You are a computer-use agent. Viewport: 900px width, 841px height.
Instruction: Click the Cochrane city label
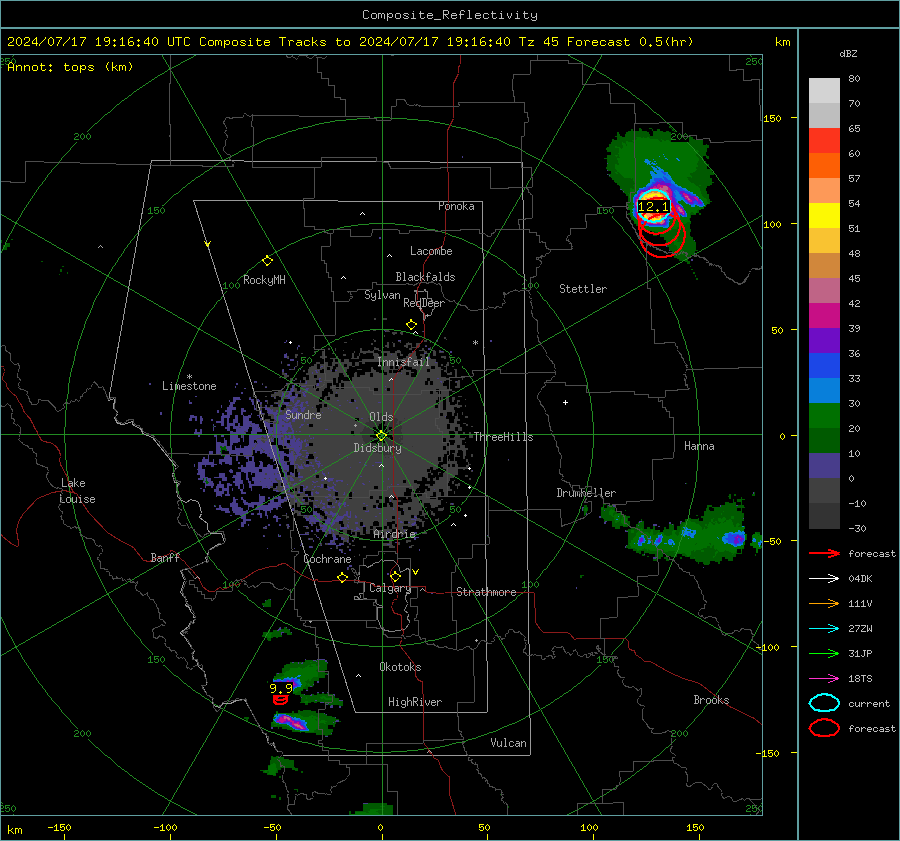(327, 559)
